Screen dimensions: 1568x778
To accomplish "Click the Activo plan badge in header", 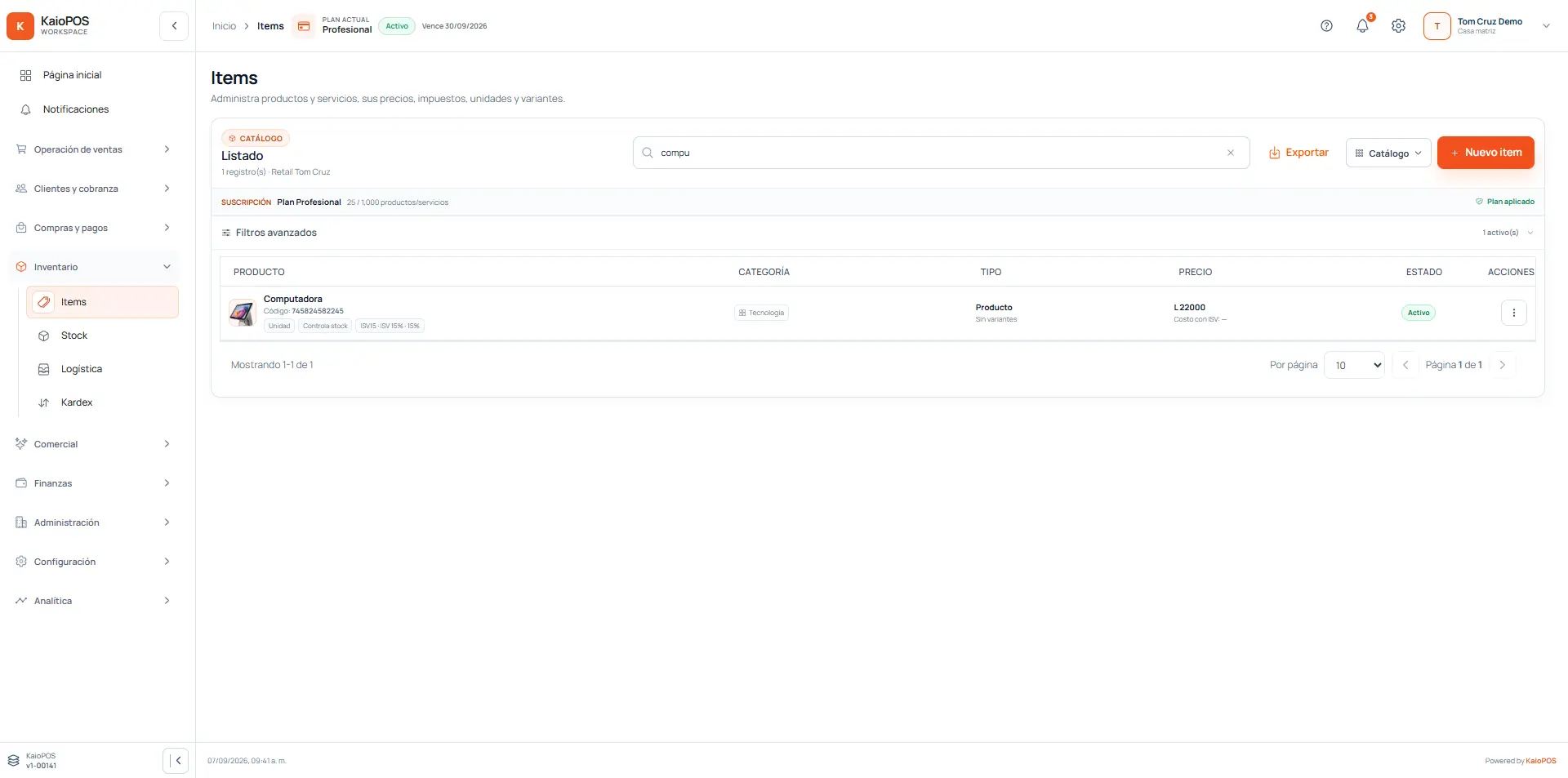I will [397, 26].
